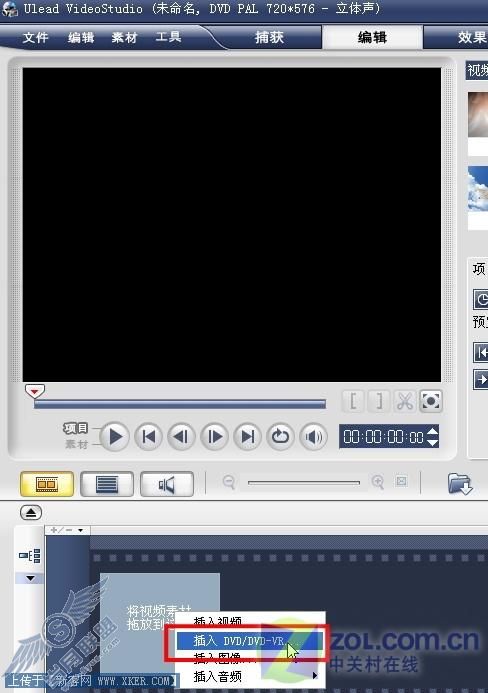Click the Play button in the preview controls
This screenshot has width=488, height=693.
pyautogui.click(x=115, y=437)
